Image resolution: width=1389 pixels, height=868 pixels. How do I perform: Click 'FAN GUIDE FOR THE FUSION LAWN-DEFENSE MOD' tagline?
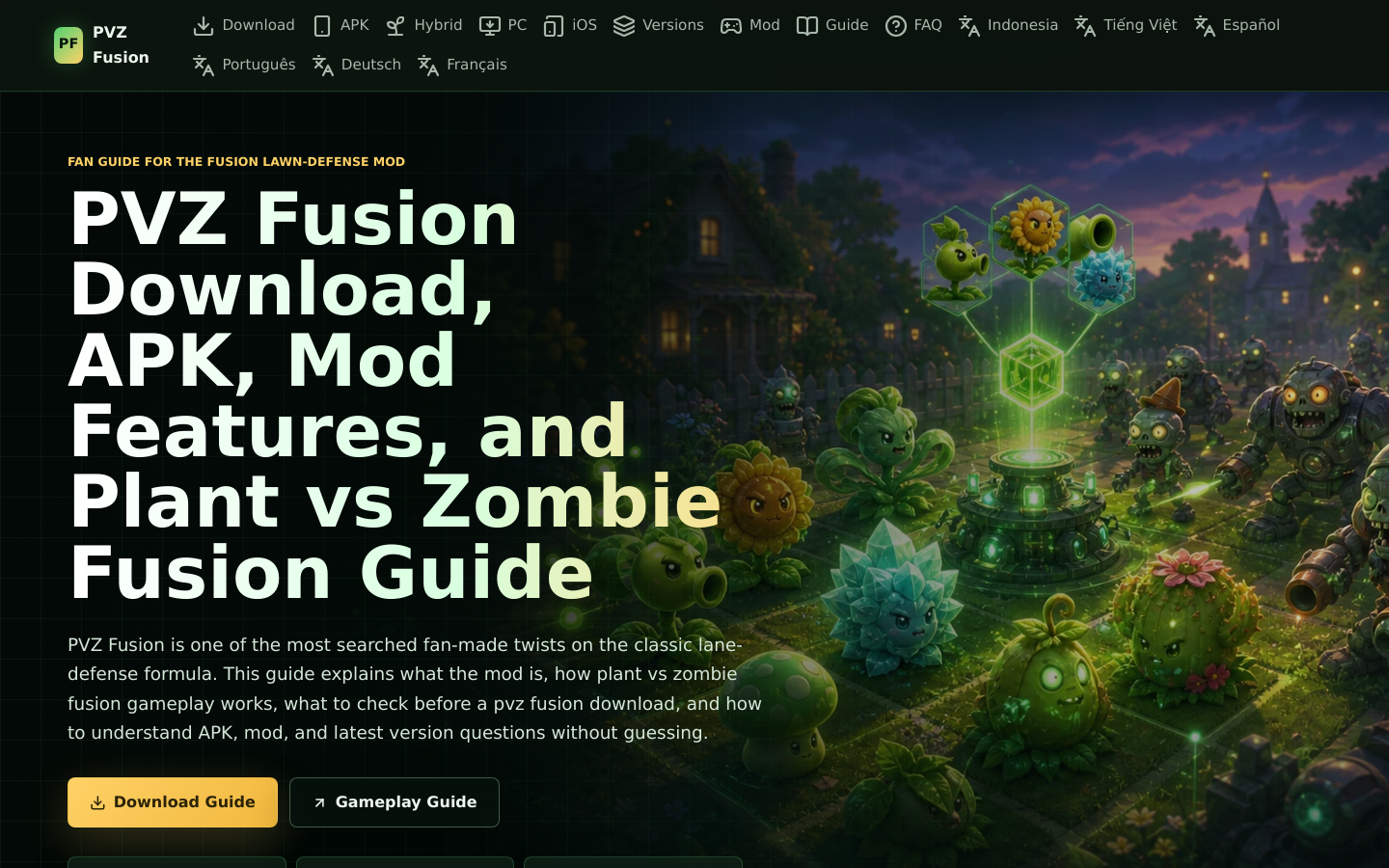coord(236,161)
